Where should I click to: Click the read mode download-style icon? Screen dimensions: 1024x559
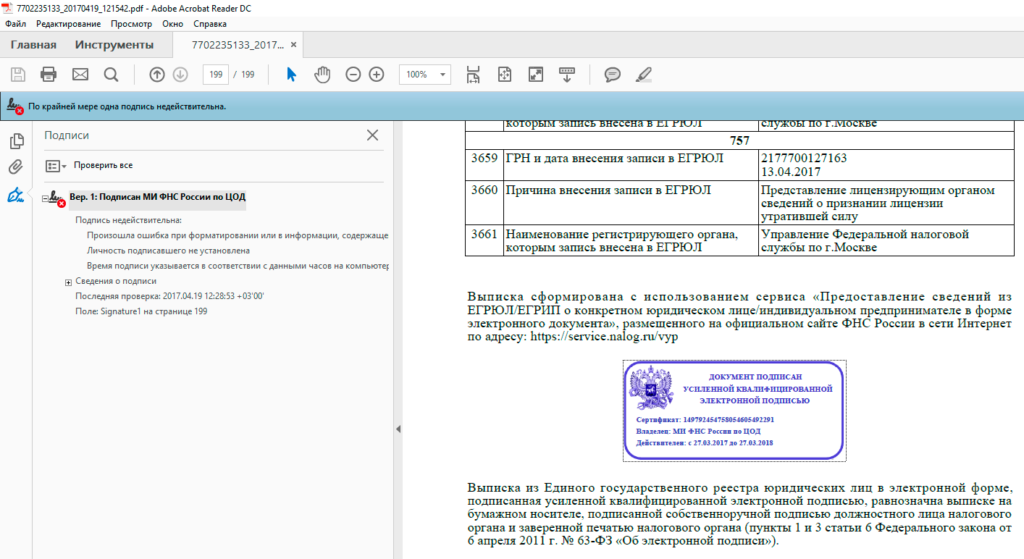(x=567, y=74)
